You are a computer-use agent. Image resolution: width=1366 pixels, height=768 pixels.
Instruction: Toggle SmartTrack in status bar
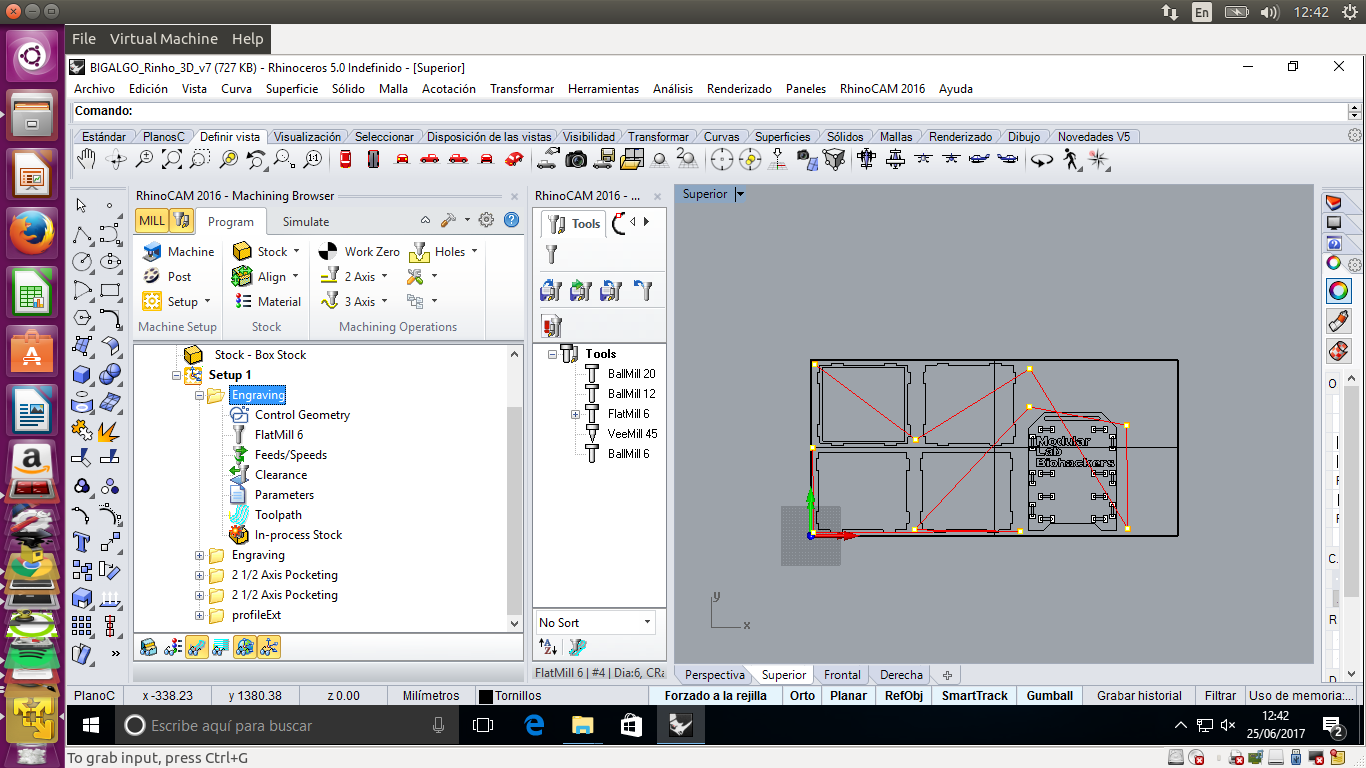(x=974, y=696)
